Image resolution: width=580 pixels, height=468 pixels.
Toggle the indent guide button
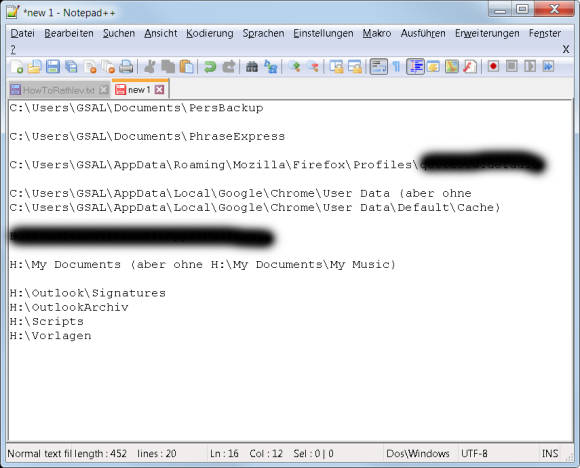[415, 67]
